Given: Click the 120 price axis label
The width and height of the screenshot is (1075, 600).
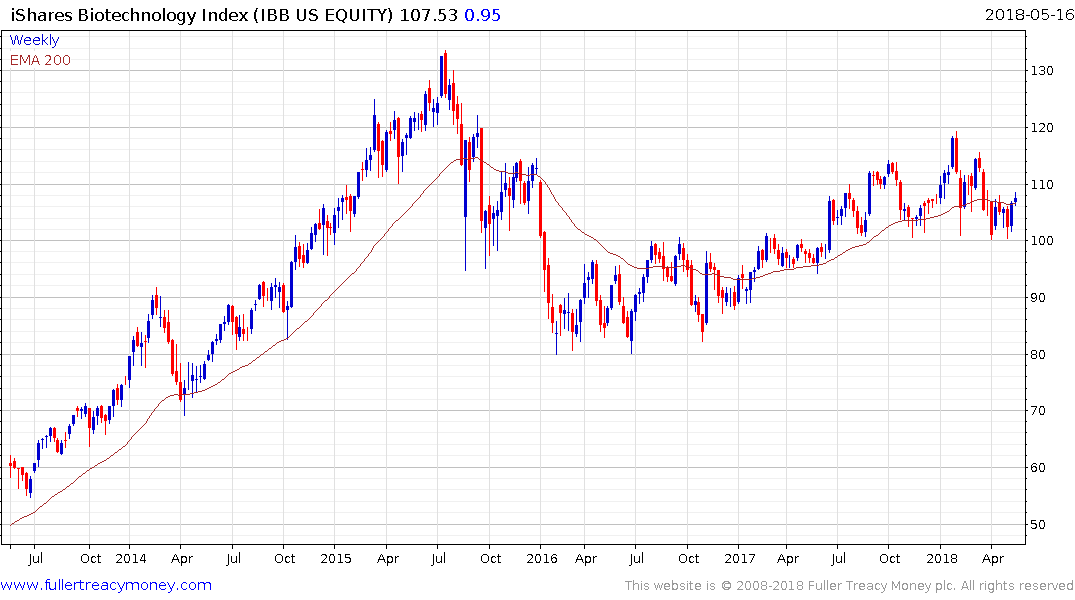Looking at the screenshot, I should 1041,128.
